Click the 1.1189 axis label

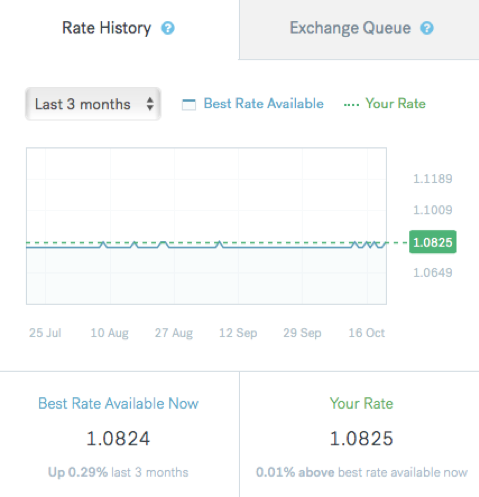click(433, 179)
